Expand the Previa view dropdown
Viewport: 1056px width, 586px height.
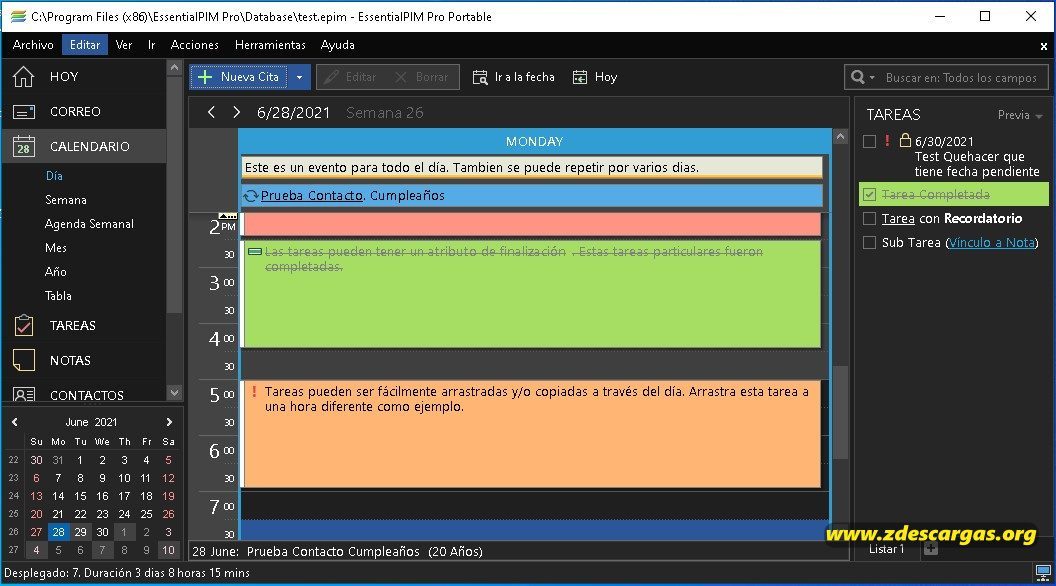[1038, 116]
